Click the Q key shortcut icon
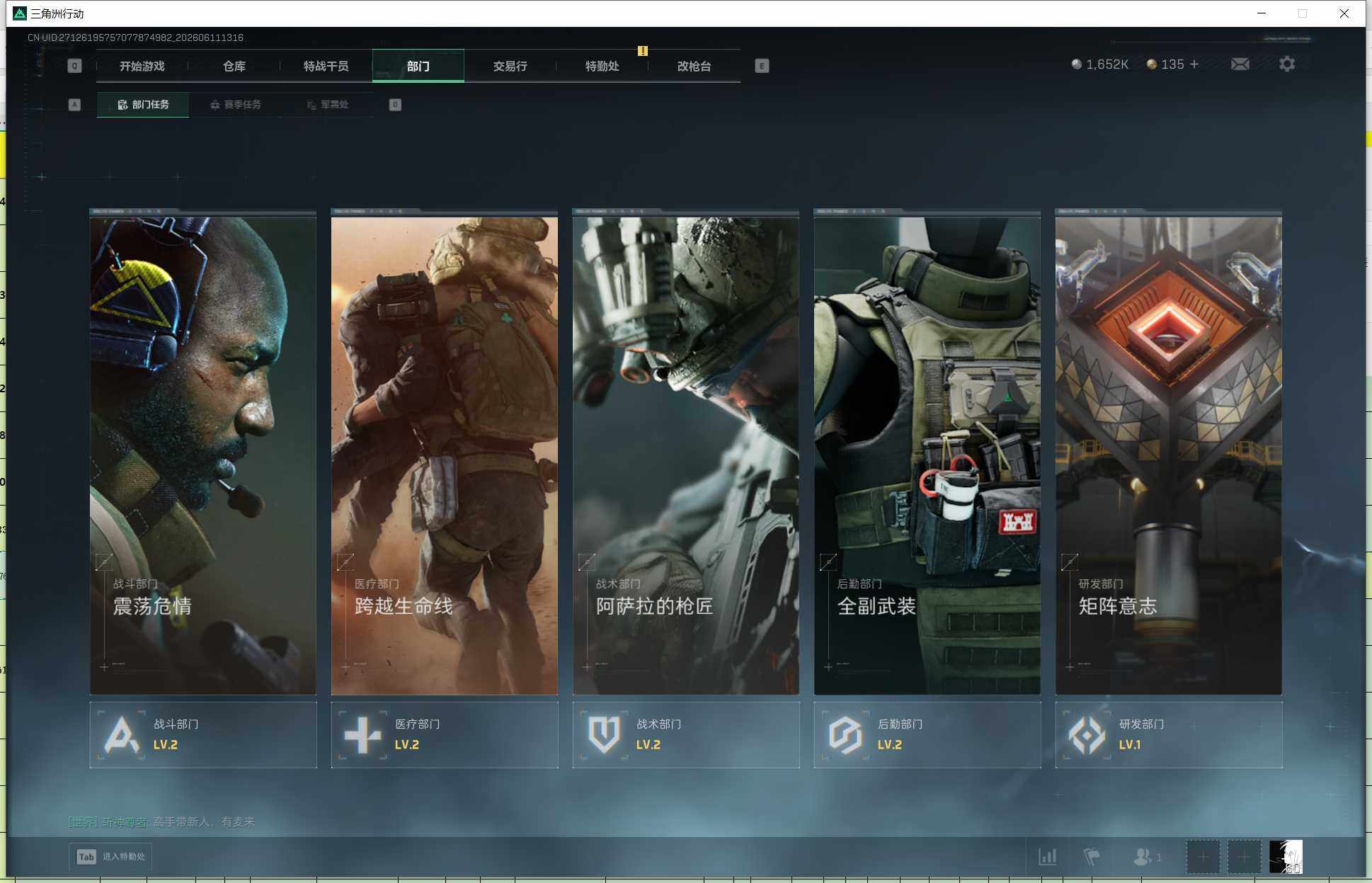Screen dimensions: 1372x883 (74, 66)
